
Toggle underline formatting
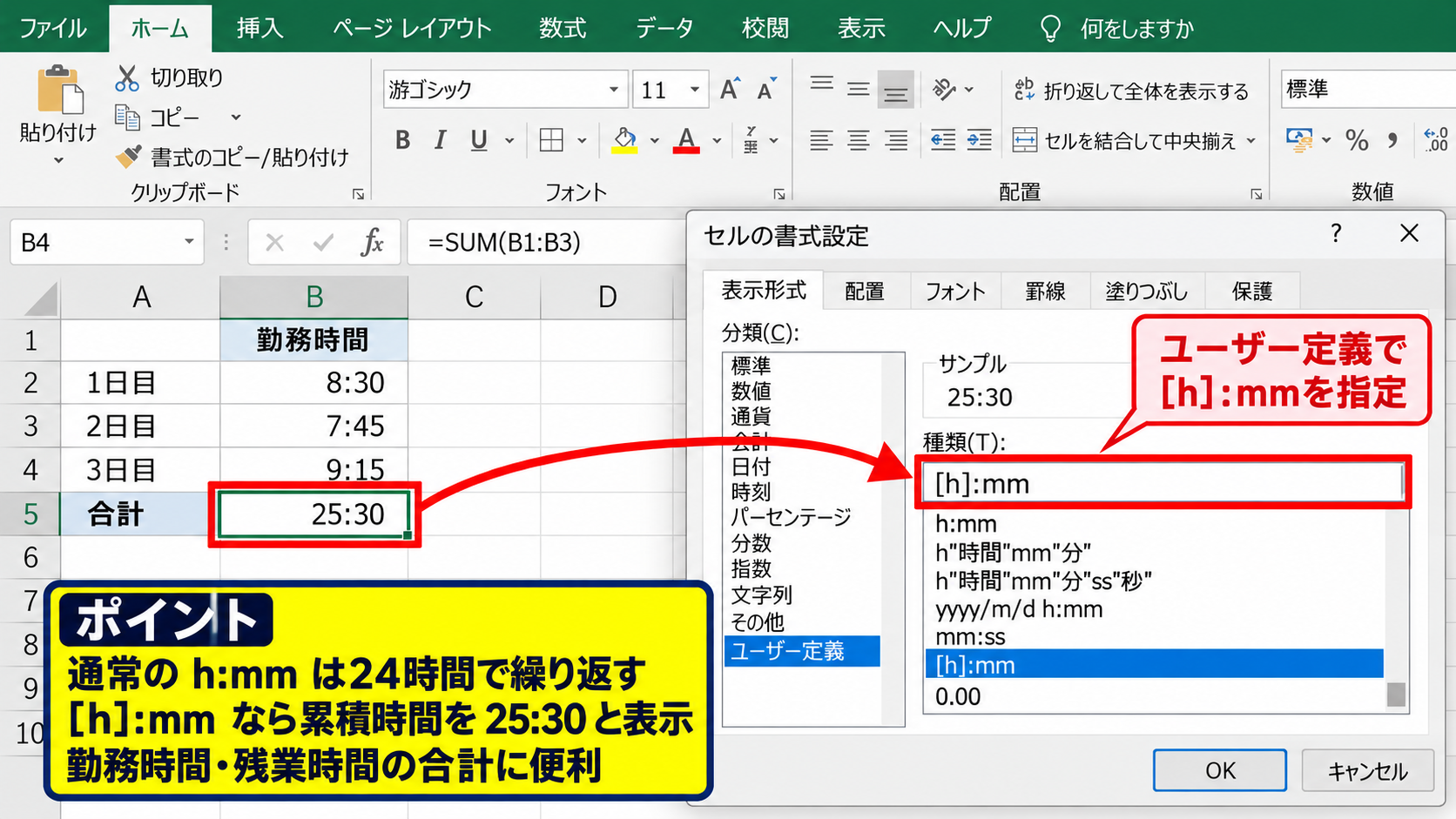479,140
